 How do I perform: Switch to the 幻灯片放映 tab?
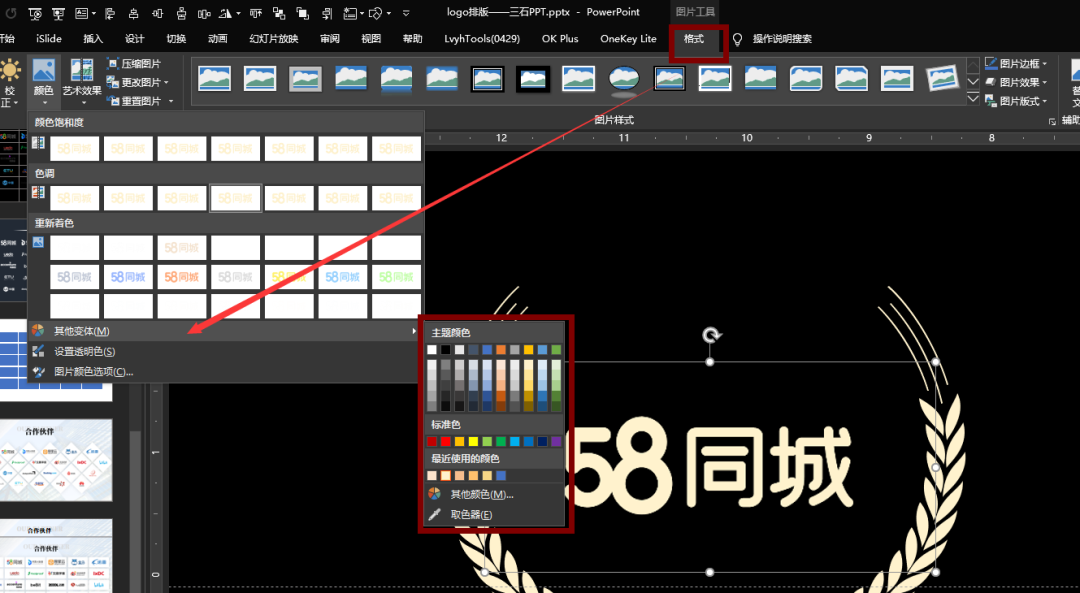click(x=273, y=39)
